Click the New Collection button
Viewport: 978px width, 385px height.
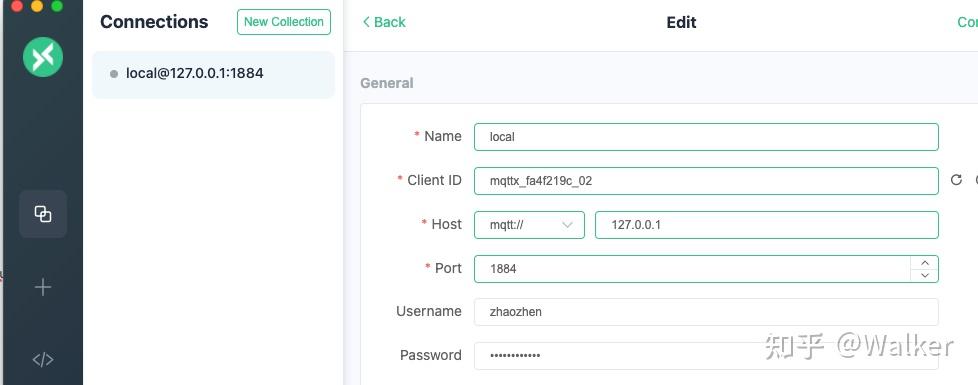[x=284, y=22]
